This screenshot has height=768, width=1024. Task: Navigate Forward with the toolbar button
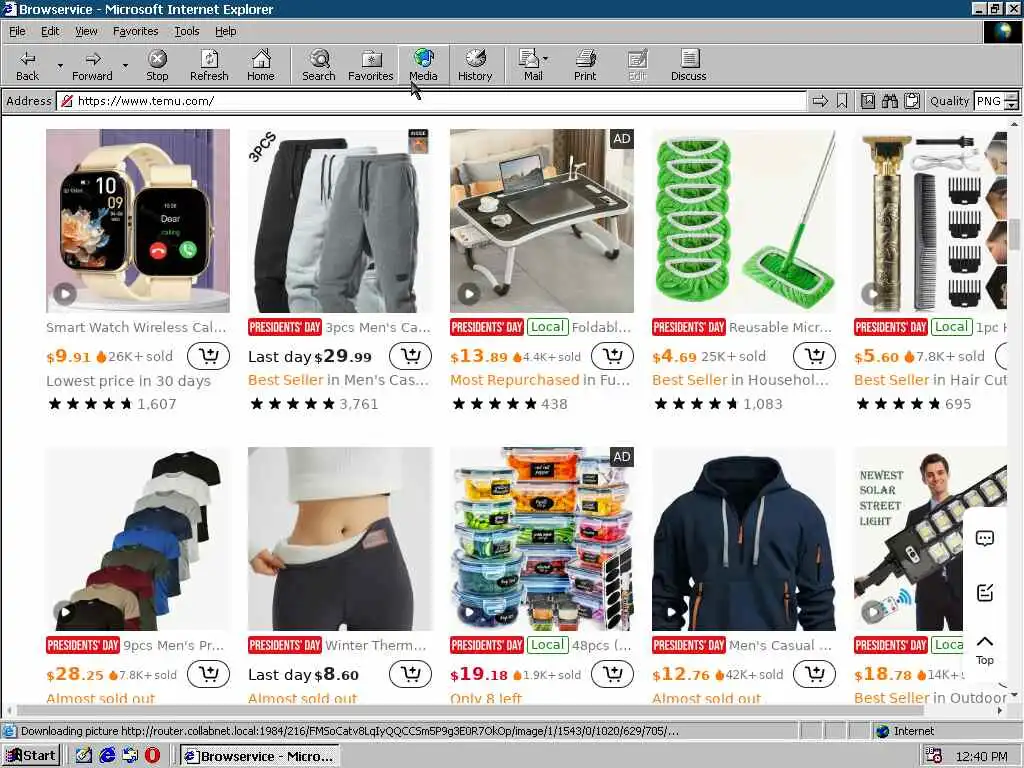click(92, 65)
